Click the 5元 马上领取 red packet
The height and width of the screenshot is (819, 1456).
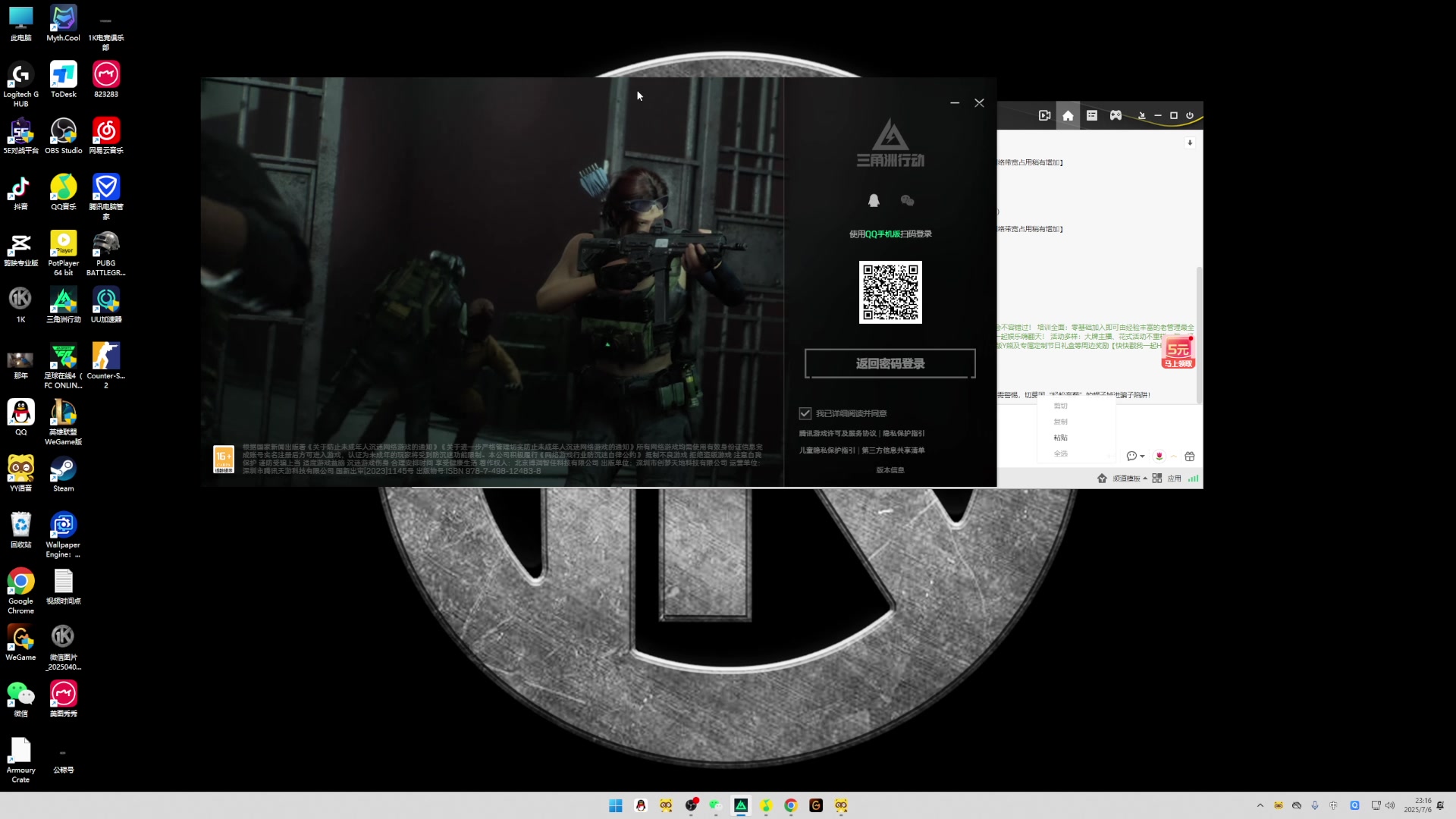click(1178, 353)
